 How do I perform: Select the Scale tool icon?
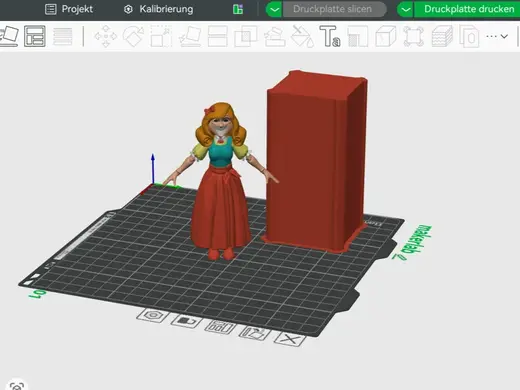tap(161, 36)
